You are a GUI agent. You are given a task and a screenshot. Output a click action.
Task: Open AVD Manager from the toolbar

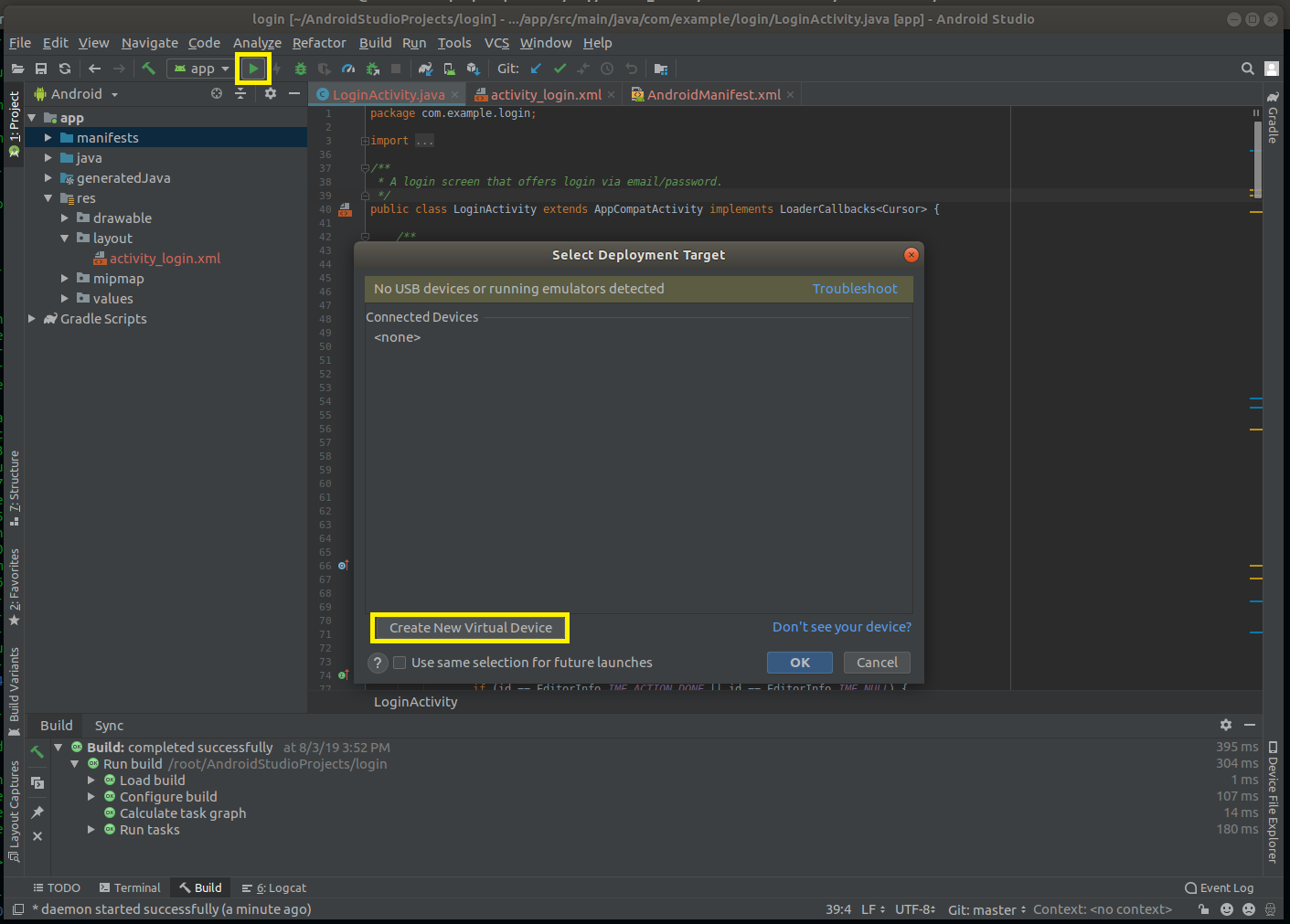click(449, 69)
